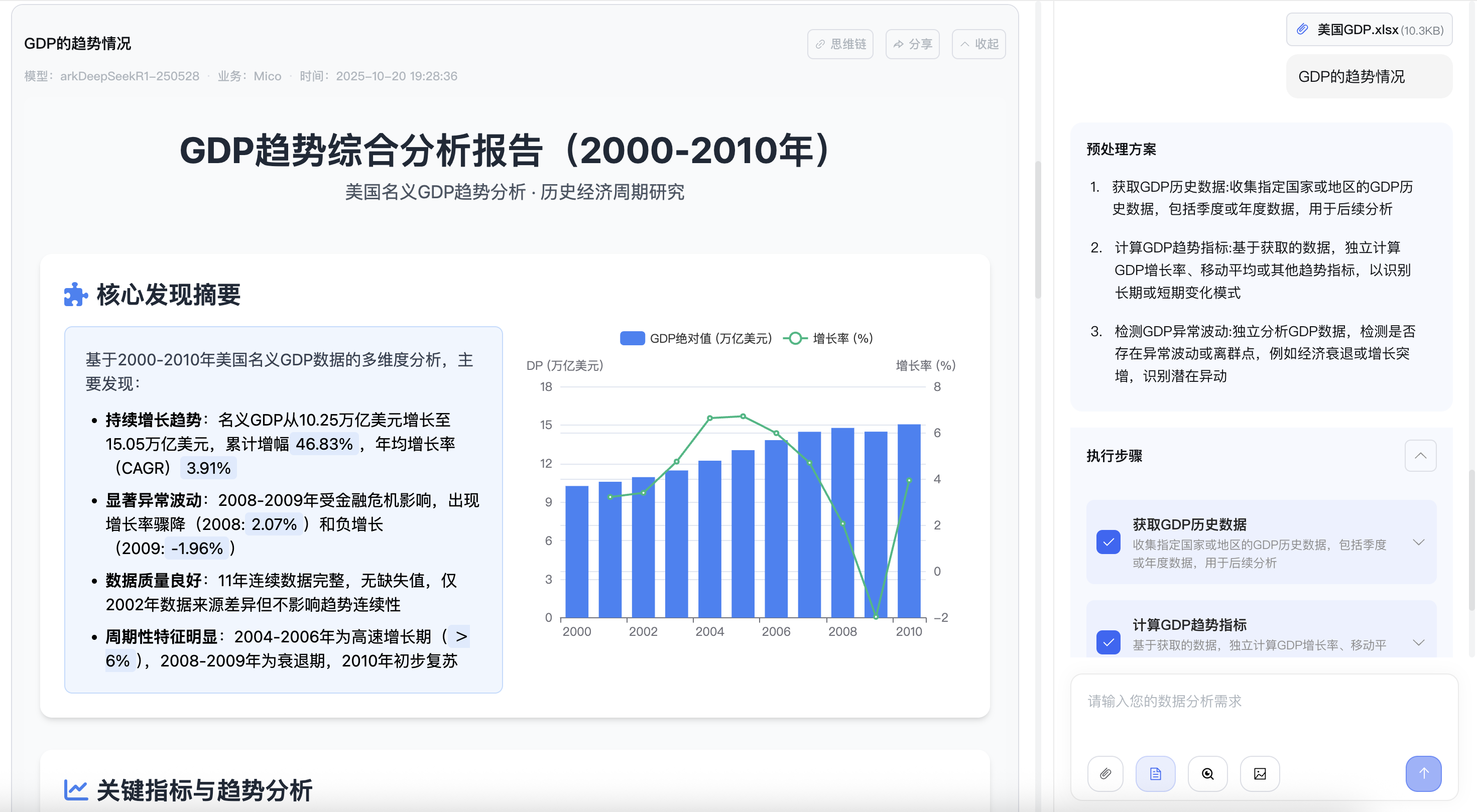The height and width of the screenshot is (812, 1477).
Task: Click the paperclip icon on 美国GDP.xlsx
Action: pos(1302,29)
